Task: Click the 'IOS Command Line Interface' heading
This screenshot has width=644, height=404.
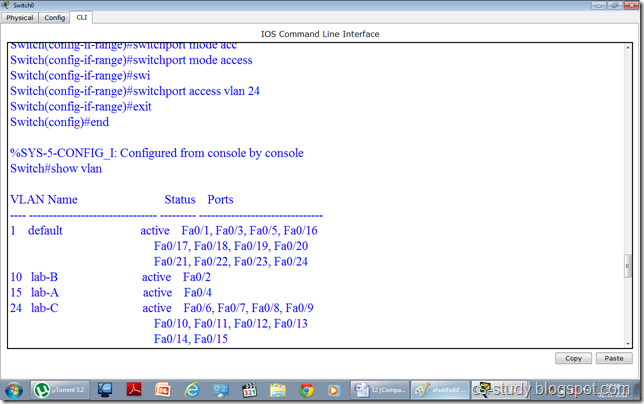Action: 320,34
